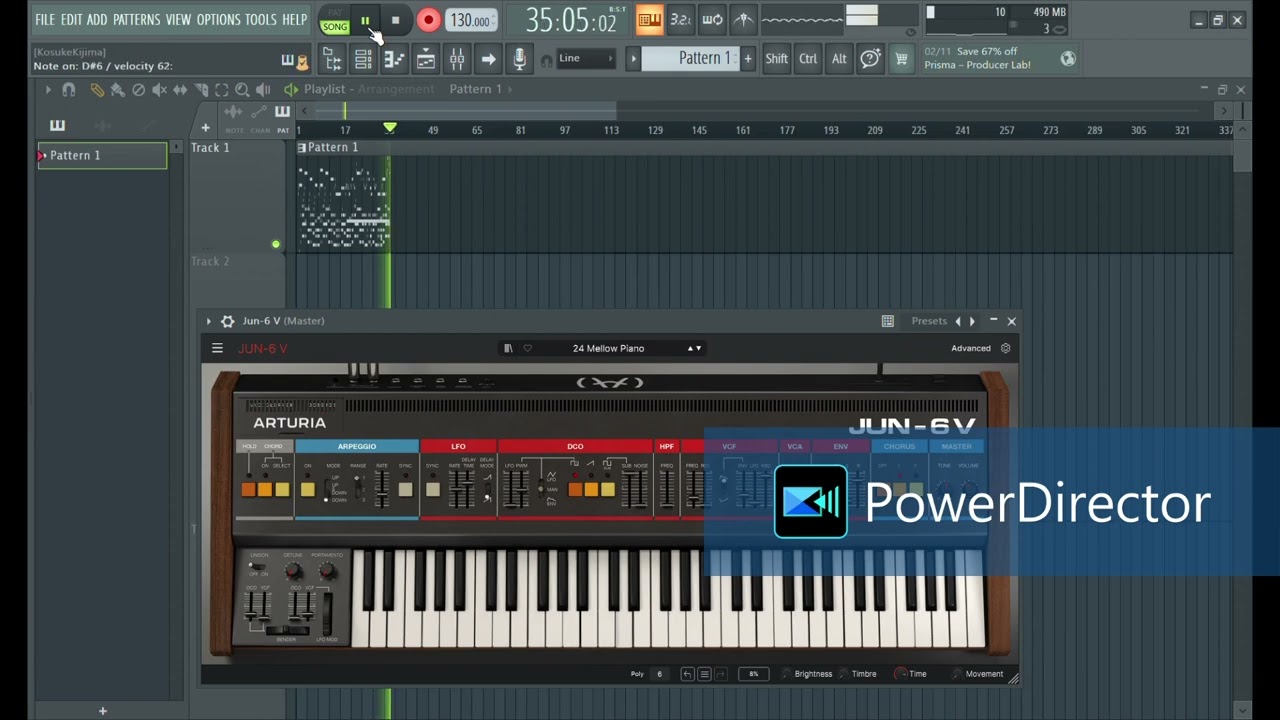Image resolution: width=1280 pixels, height=720 pixels.
Task: Open Presets menu in plugin wrapper
Action: point(929,321)
